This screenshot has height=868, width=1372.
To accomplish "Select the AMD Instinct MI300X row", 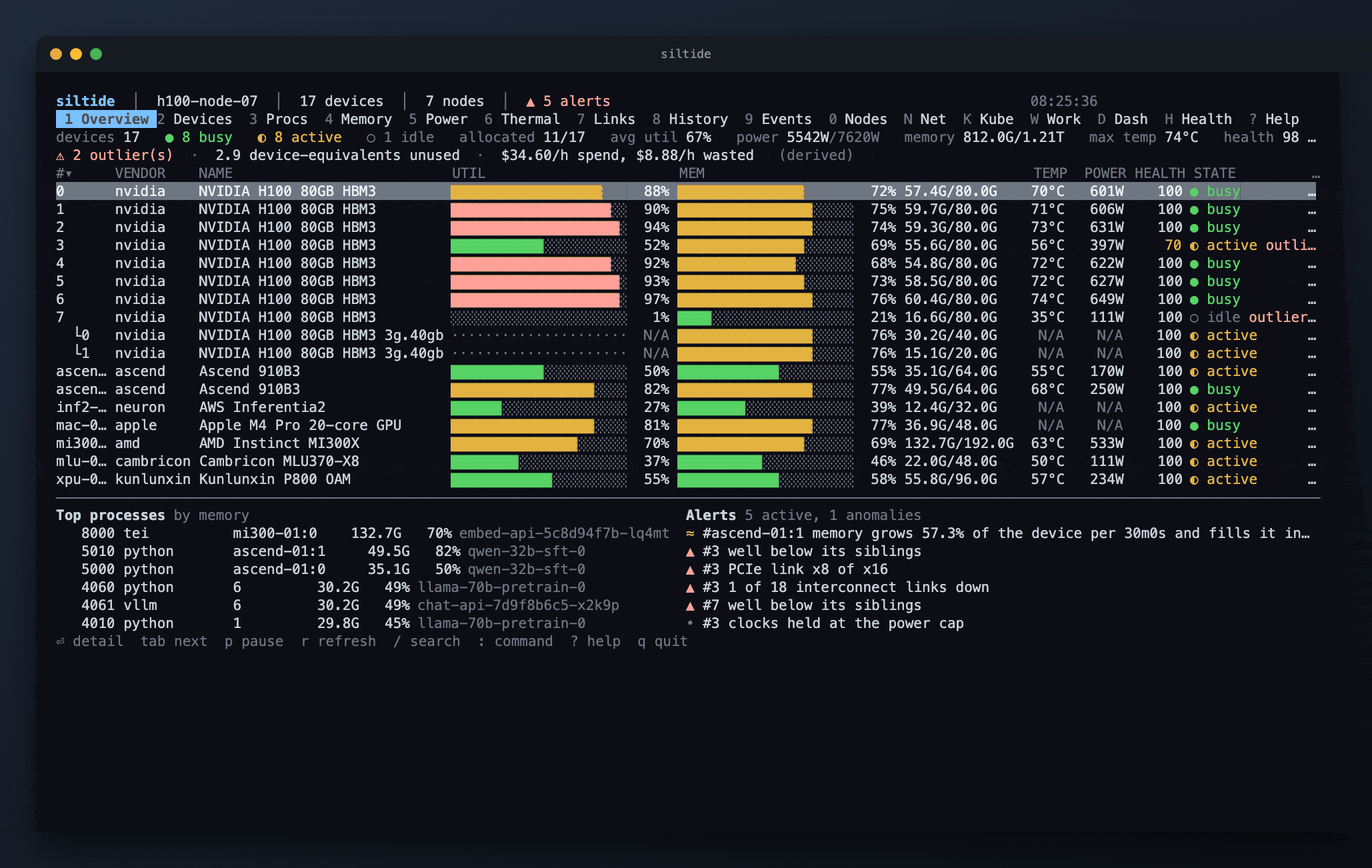I will pos(686,443).
